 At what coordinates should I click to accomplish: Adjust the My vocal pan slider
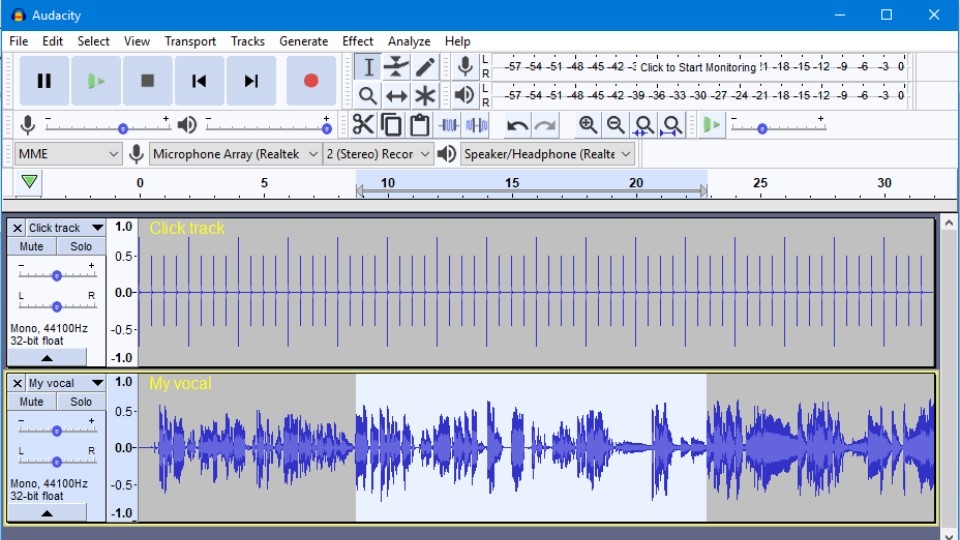click(x=56, y=461)
